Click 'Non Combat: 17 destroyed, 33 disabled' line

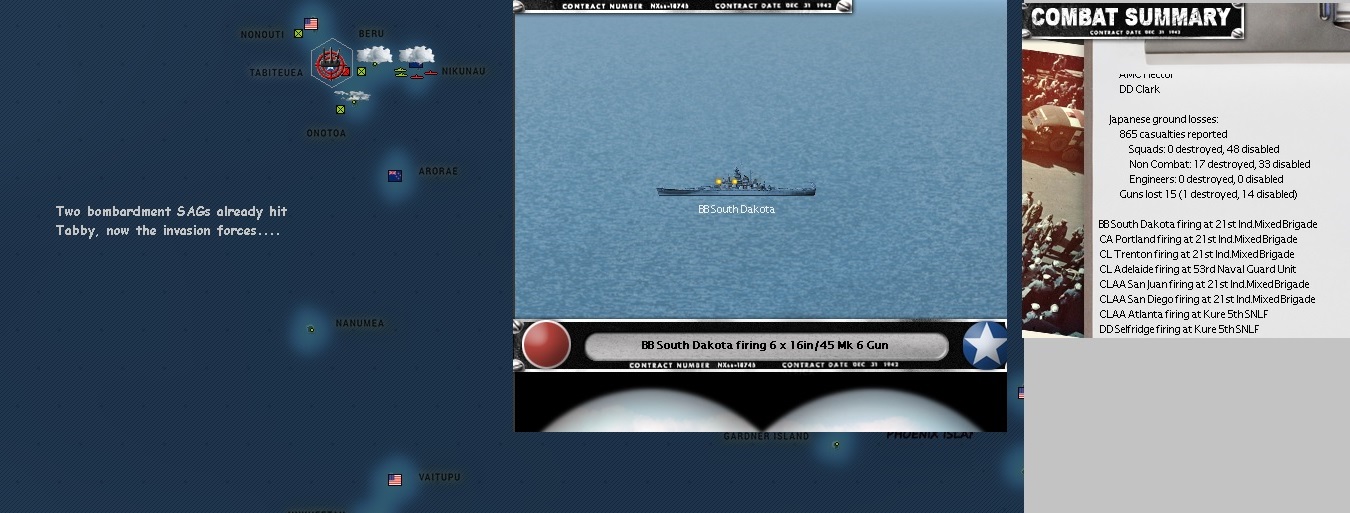[x=1219, y=164]
